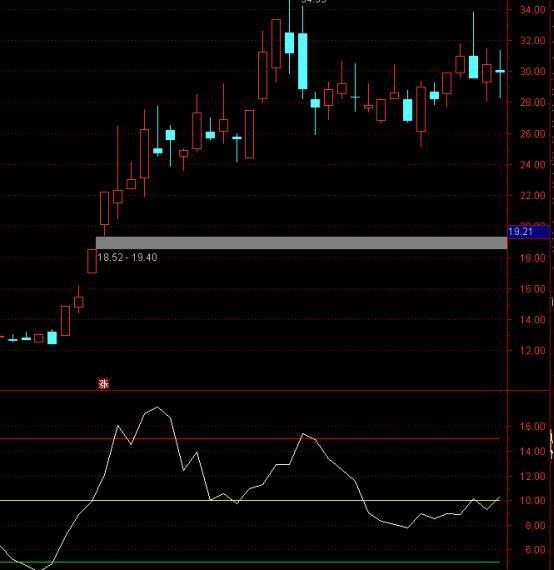Click the 12.00 label on price axis
Viewport: 554px width, 570px height.
(533, 350)
